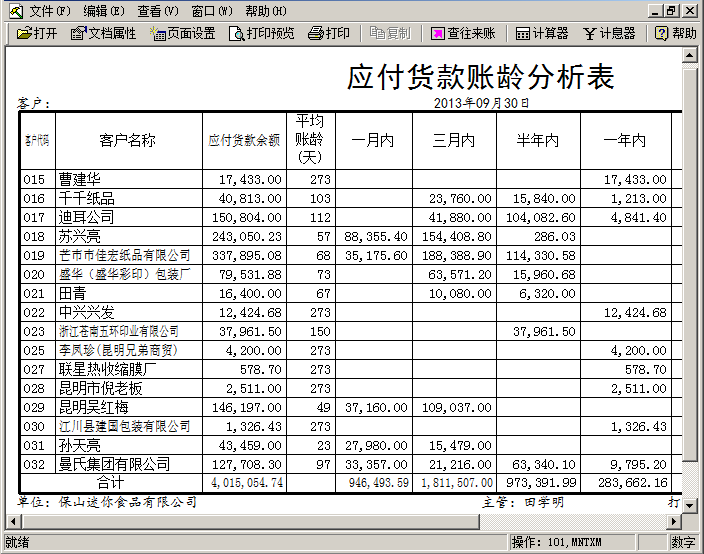Select 昆明吴红梅 row
This screenshot has width=704, height=554.
pyautogui.click(x=93, y=407)
